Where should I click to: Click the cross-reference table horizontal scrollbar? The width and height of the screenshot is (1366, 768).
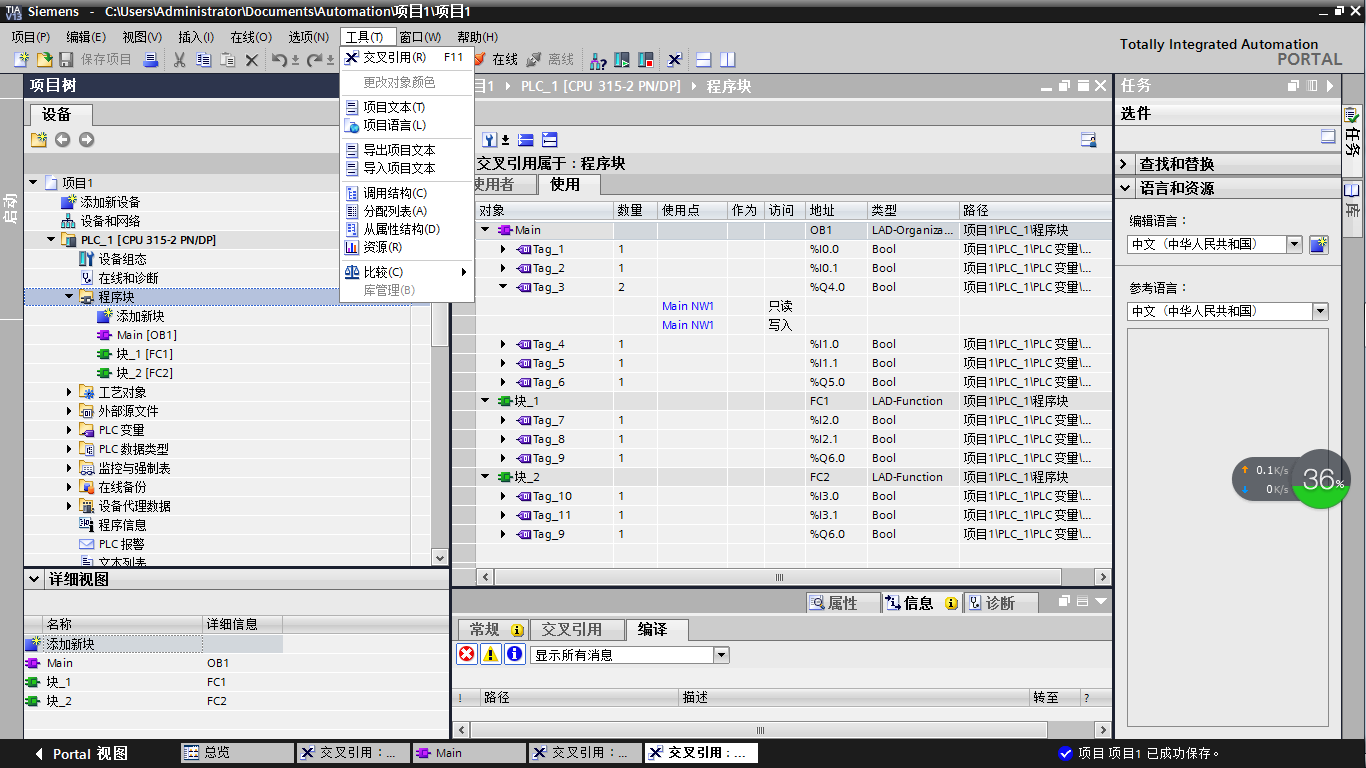click(x=780, y=577)
